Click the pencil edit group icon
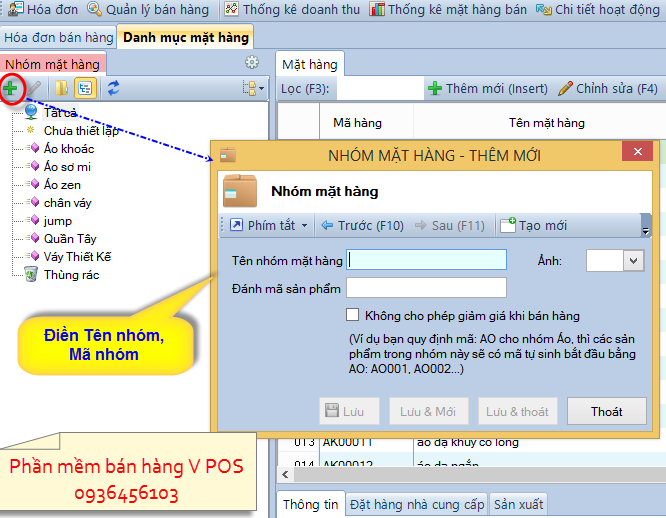Image resolution: width=666 pixels, height=518 pixels. click(x=34, y=89)
